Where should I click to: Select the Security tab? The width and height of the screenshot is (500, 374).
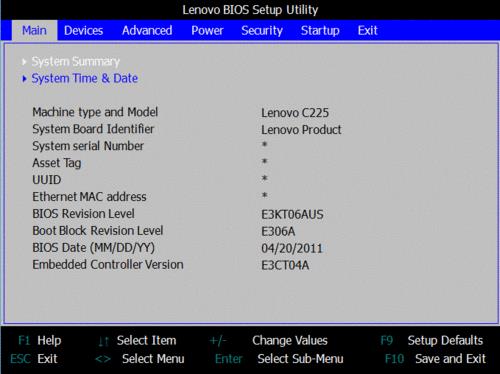pos(262,31)
